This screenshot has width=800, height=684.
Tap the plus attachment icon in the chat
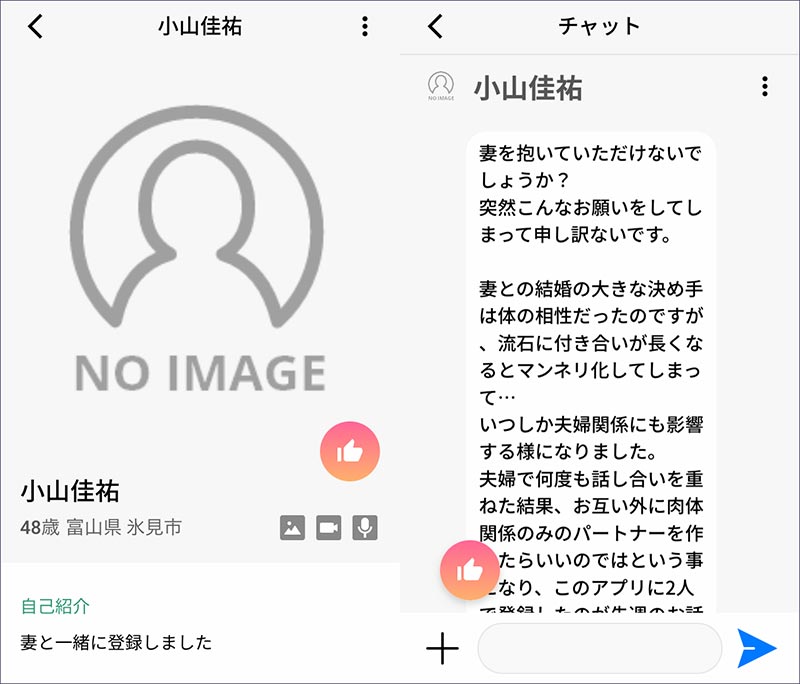pos(441,647)
